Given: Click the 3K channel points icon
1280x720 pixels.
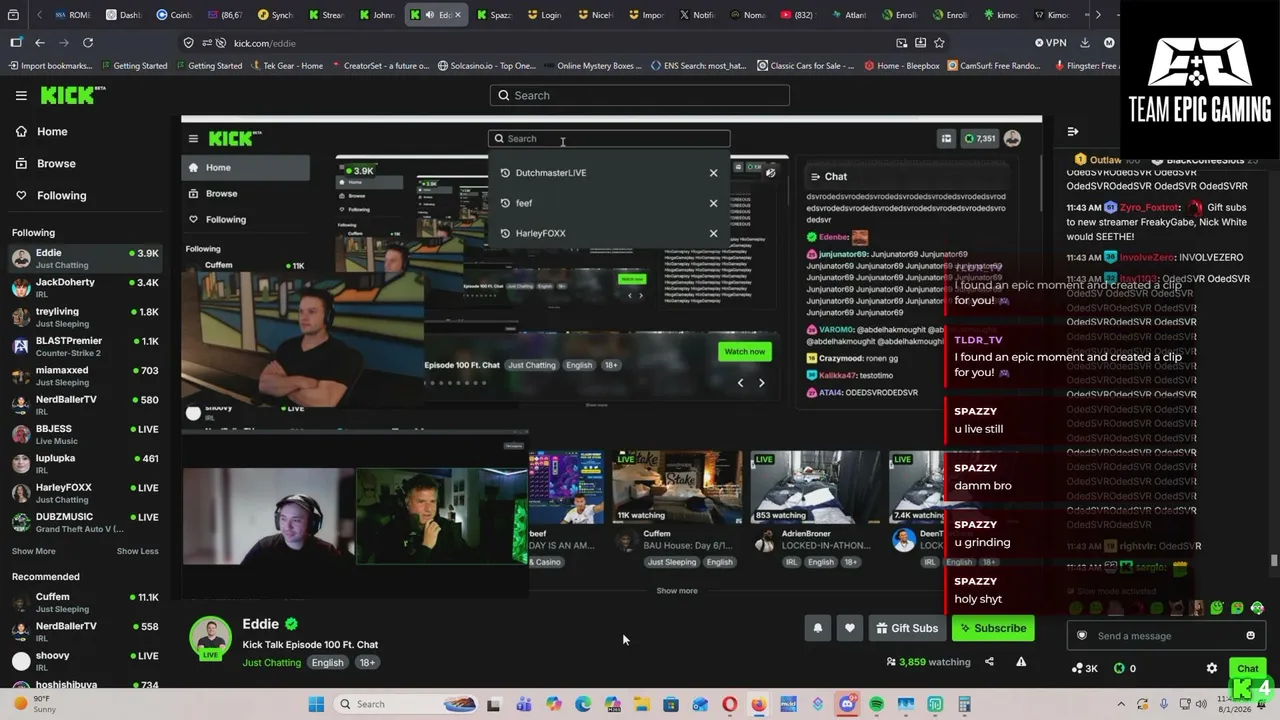Looking at the screenshot, I should [1084, 668].
